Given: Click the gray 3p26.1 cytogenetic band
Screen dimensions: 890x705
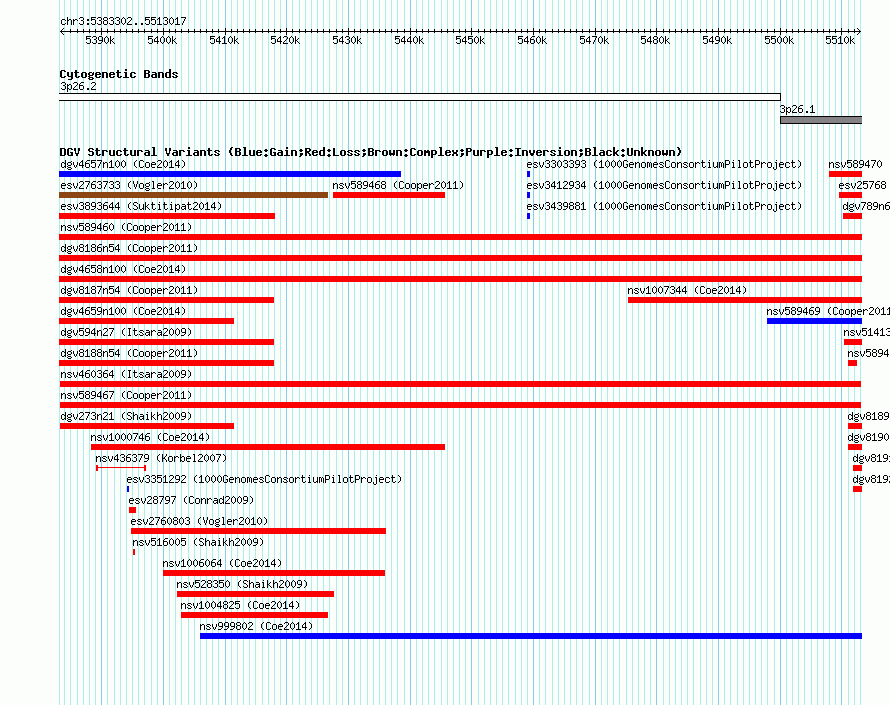Looking at the screenshot, I should 821,120.
